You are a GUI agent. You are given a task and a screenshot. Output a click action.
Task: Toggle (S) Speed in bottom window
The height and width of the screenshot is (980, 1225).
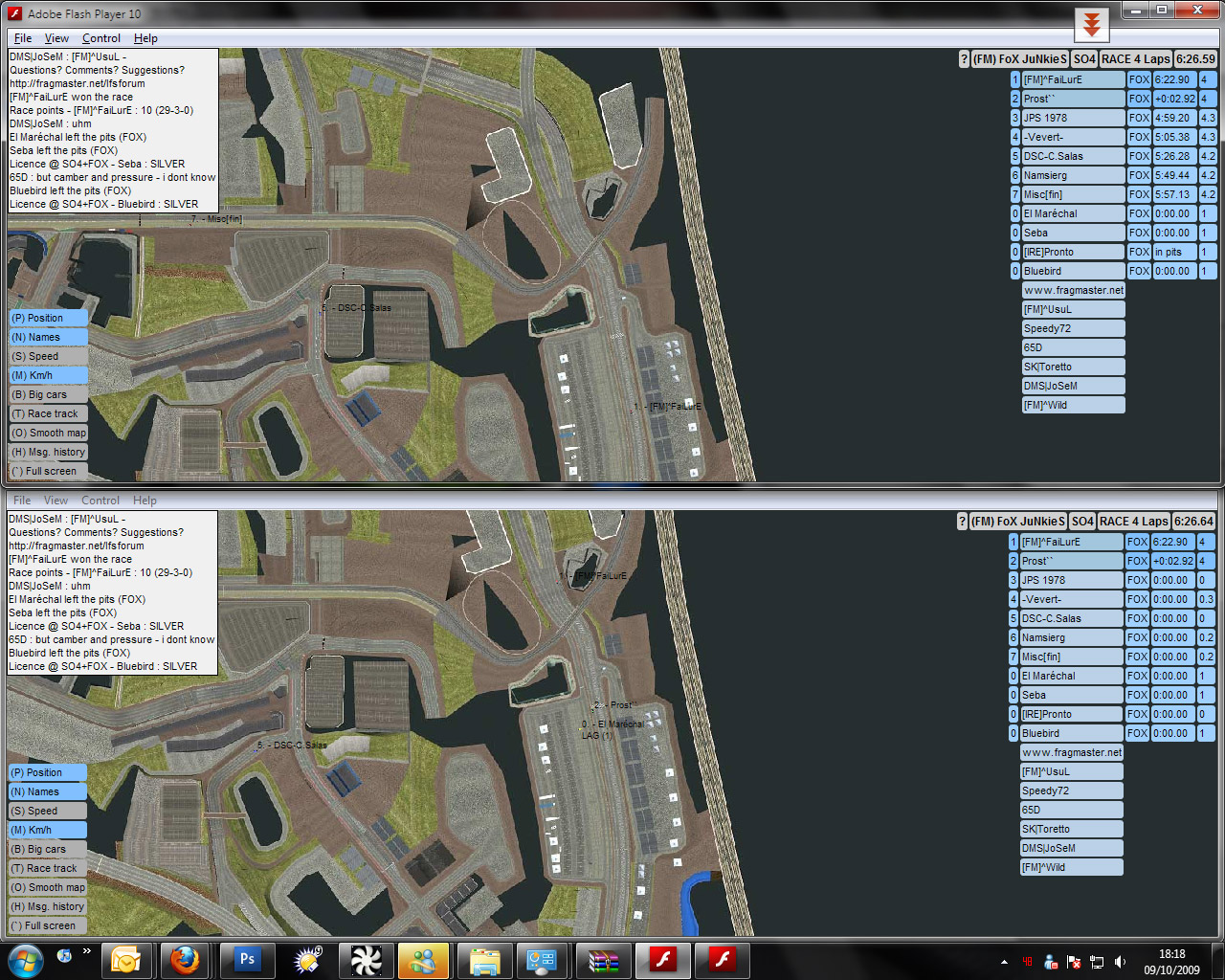point(47,811)
